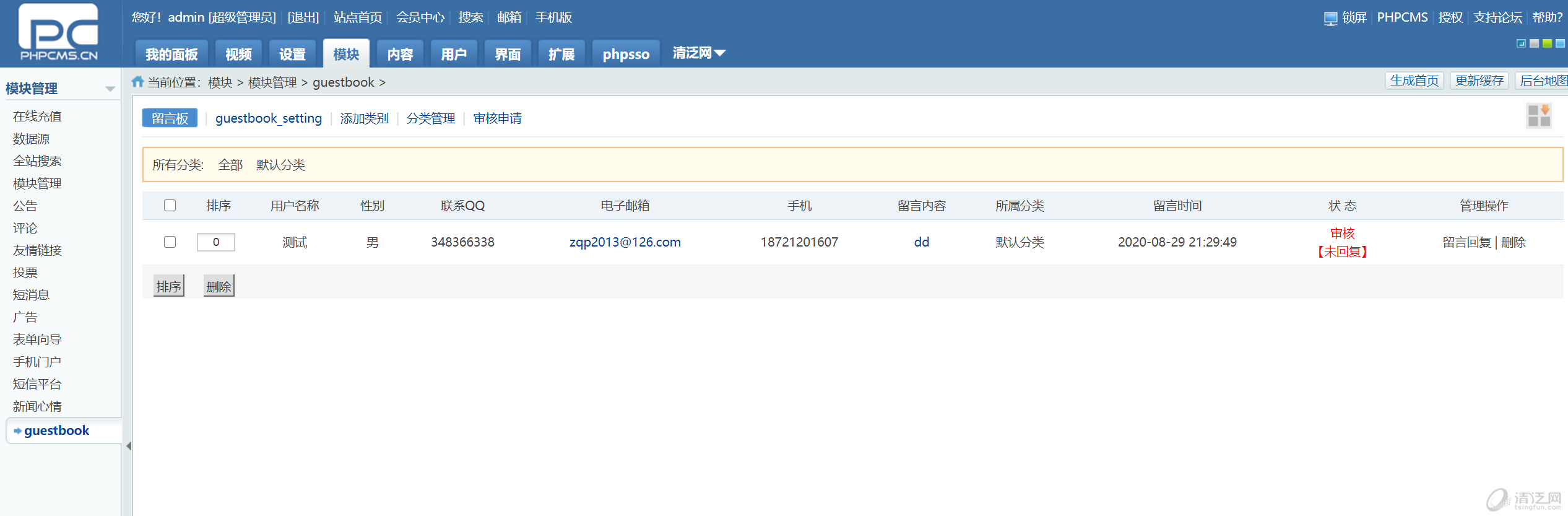The image size is (1568, 516).
Task: Open 短消息 in the sidebar
Action: (31, 295)
